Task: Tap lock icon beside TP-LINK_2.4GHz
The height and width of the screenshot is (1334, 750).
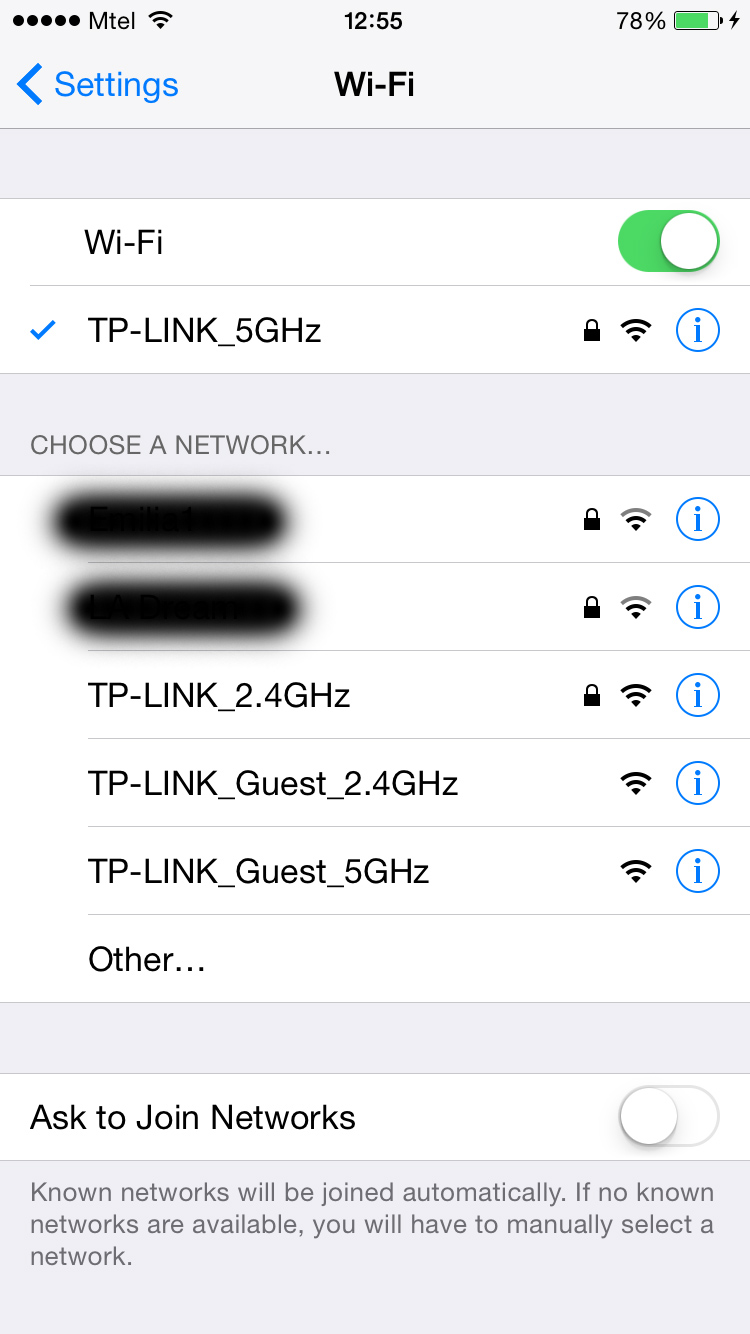Action: [x=592, y=694]
